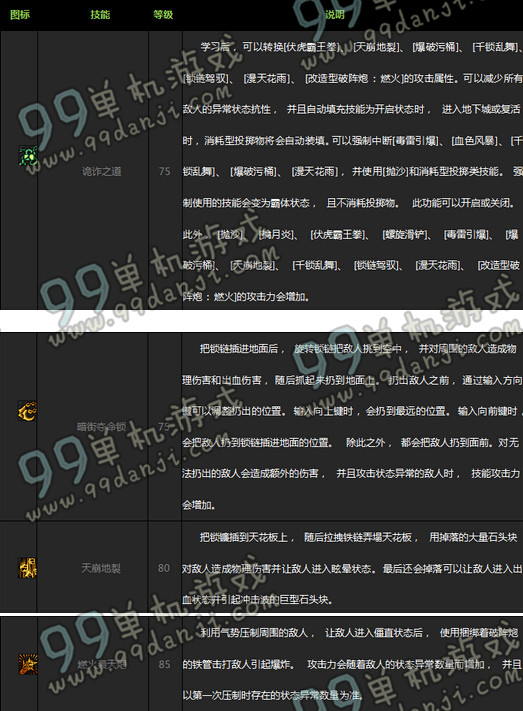This screenshot has height=711, width=523.
Task: Click the skill name in the level 85 row
Action: (102, 665)
